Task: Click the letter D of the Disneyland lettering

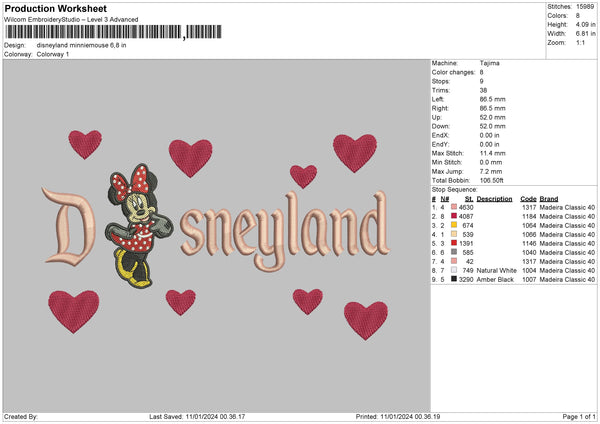Action: [69, 226]
